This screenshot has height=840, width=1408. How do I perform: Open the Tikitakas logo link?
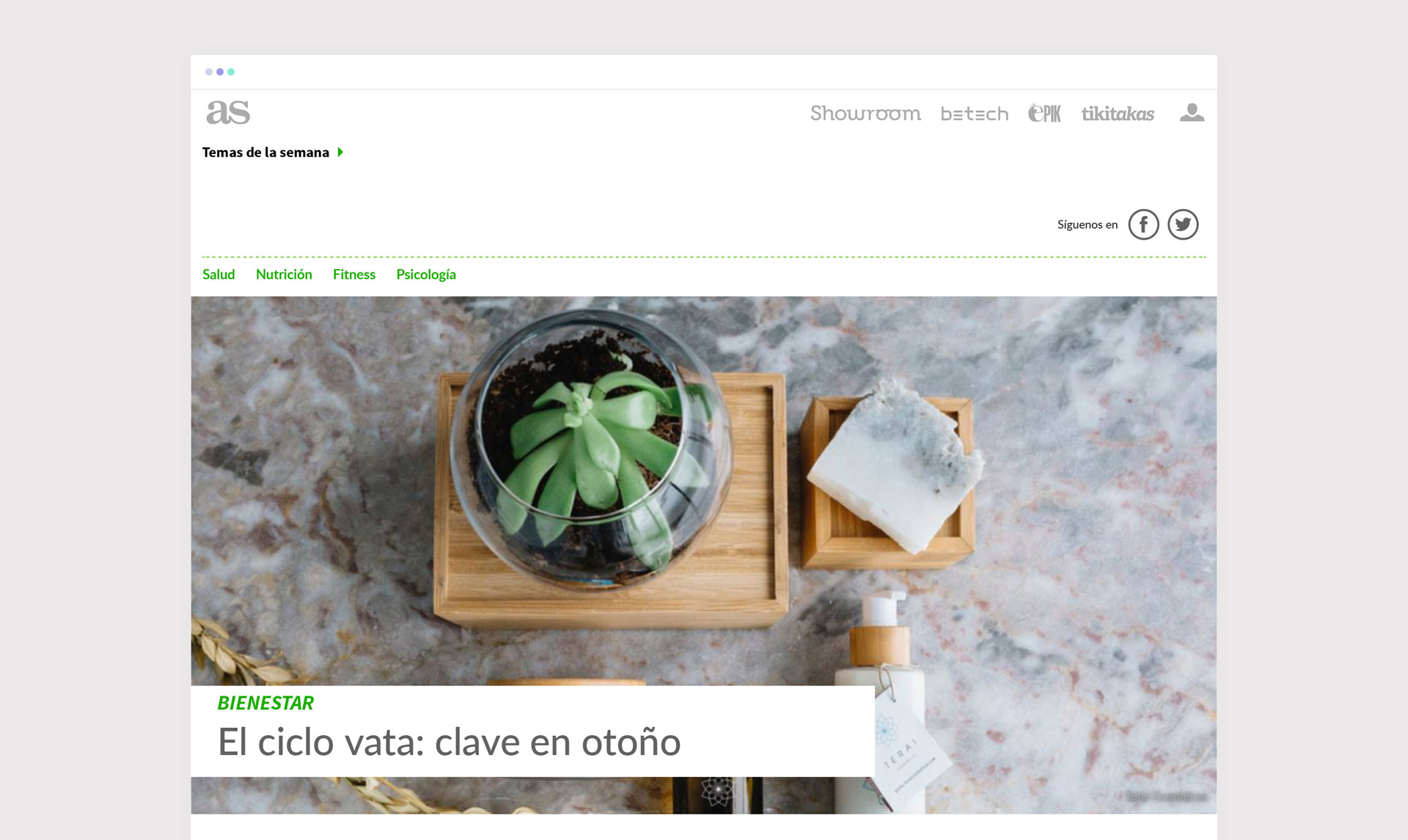point(1118,114)
